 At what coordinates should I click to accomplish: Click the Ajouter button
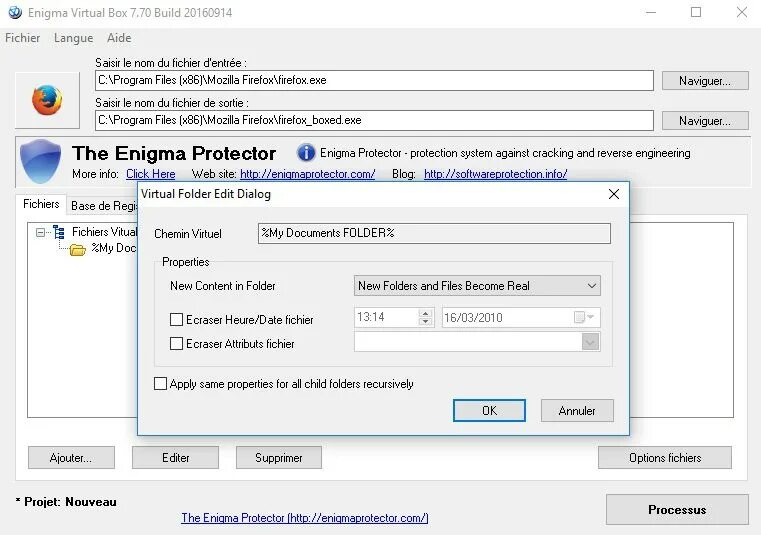click(x=71, y=458)
